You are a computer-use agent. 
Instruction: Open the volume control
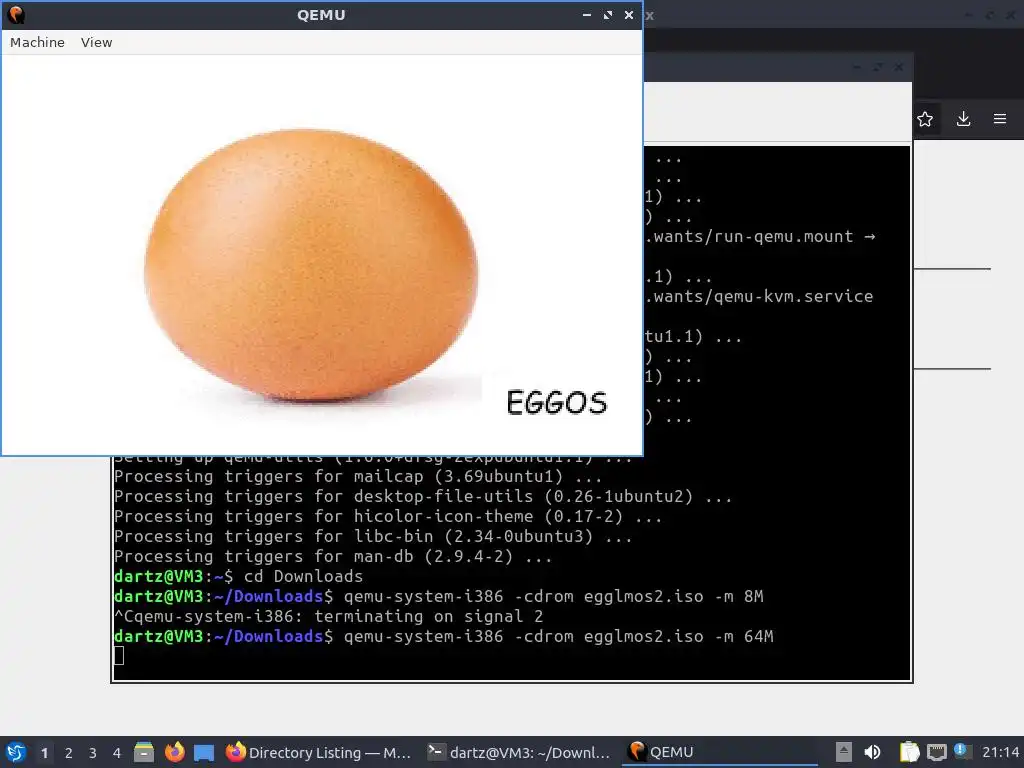pyautogui.click(x=872, y=752)
